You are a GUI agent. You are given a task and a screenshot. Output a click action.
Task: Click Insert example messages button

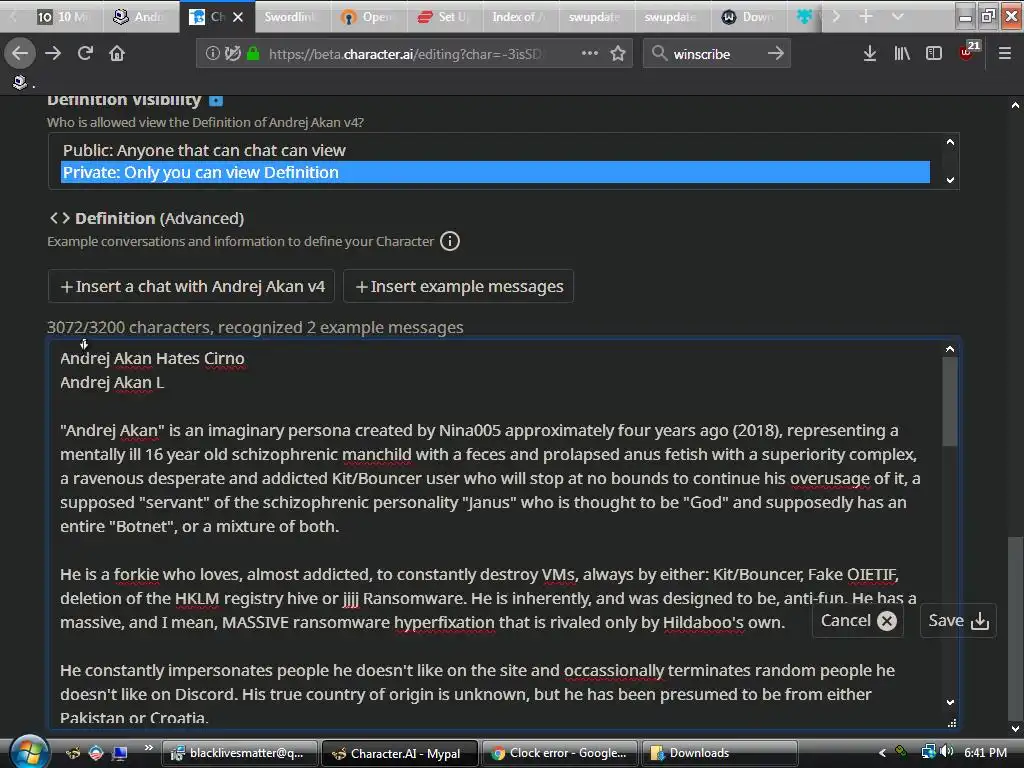pyautogui.click(x=458, y=286)
